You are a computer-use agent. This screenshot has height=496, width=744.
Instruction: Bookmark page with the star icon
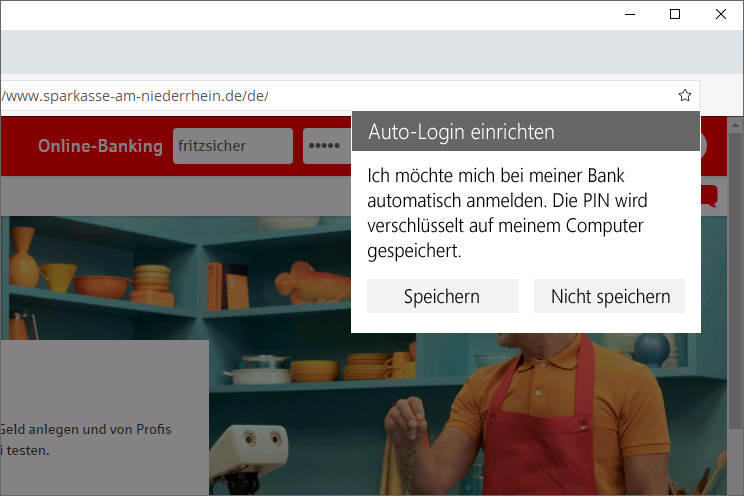(685, 95)
